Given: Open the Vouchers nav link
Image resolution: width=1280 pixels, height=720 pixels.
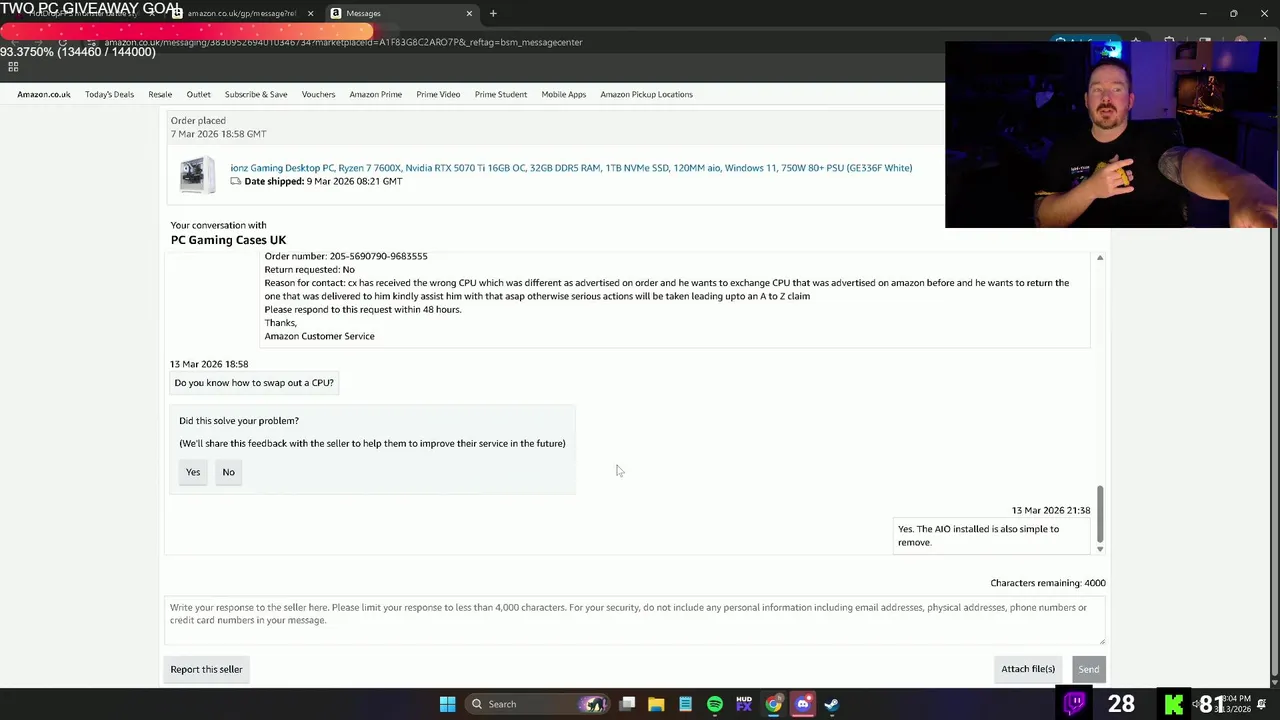Looking at the screenshot, I should 318,94.
